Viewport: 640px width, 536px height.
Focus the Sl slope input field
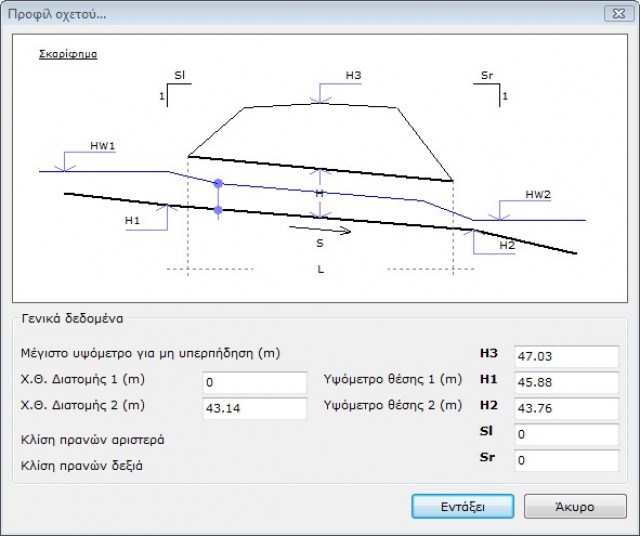566,434
